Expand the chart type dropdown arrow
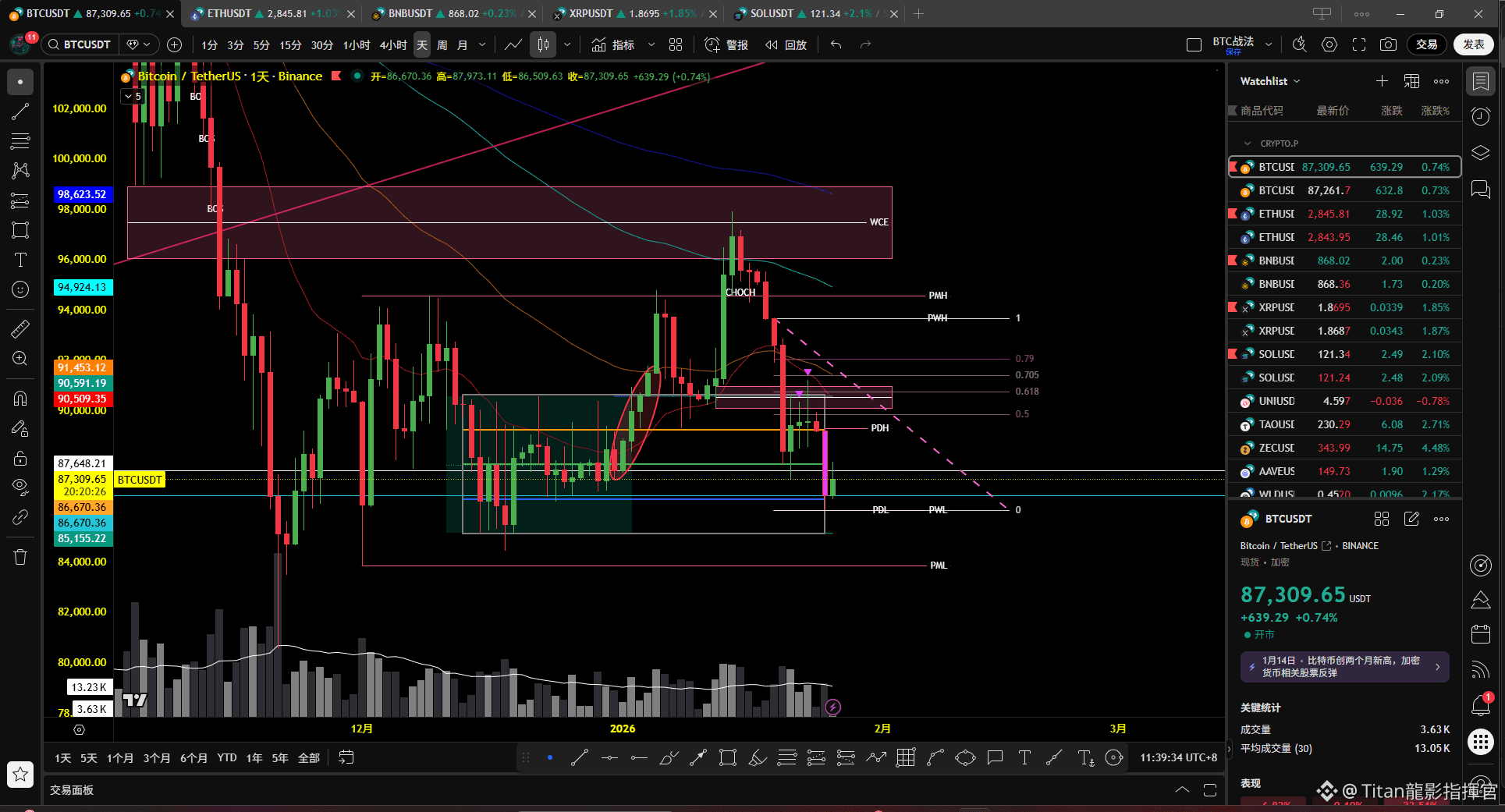 pos(567,45)
